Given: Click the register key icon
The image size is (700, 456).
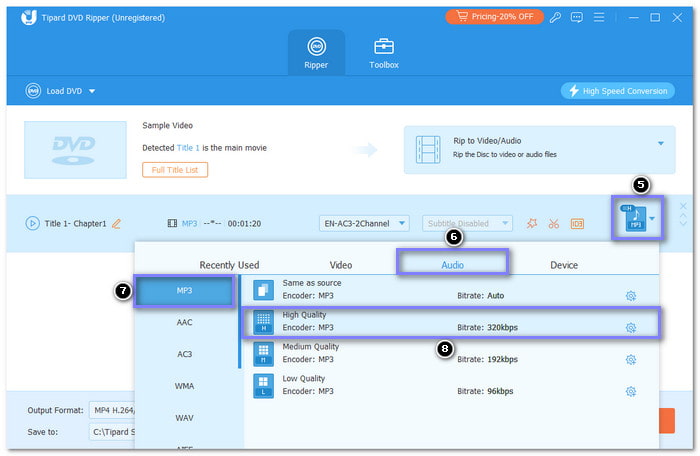Looking at the screenshot, I should (x=555, y=17).
